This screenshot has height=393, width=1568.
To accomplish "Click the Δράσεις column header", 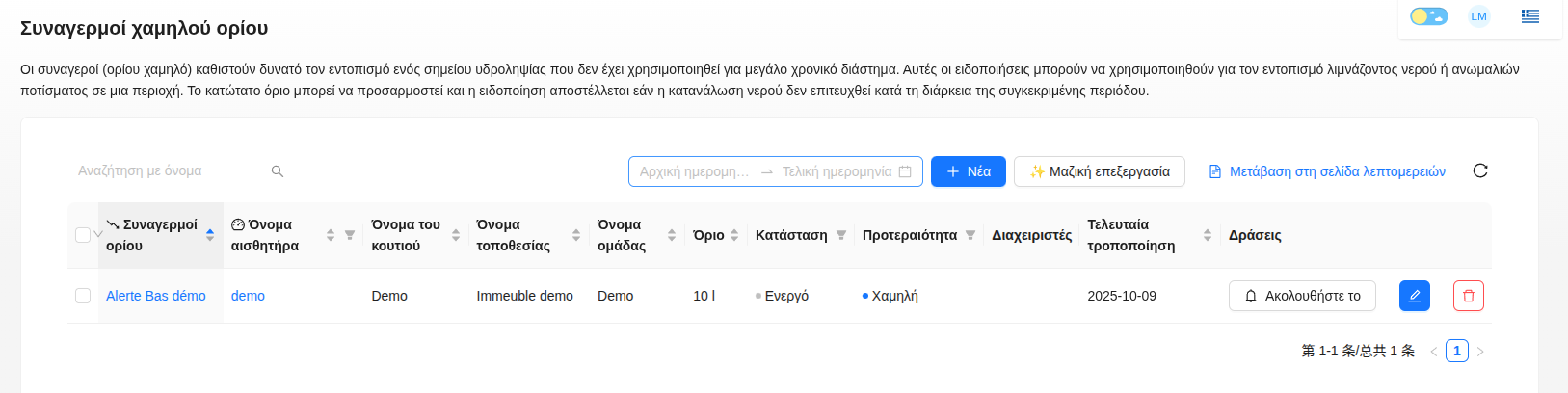I will click(x=1255, y=235).
